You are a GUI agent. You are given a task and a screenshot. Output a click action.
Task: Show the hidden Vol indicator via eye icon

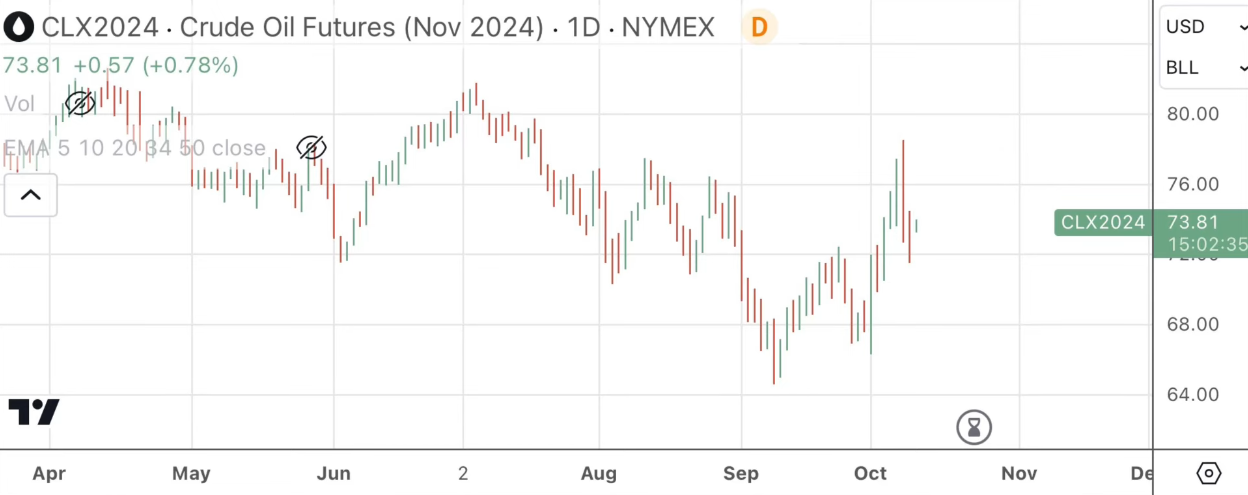pyautogui.click(x=79, y=103)
